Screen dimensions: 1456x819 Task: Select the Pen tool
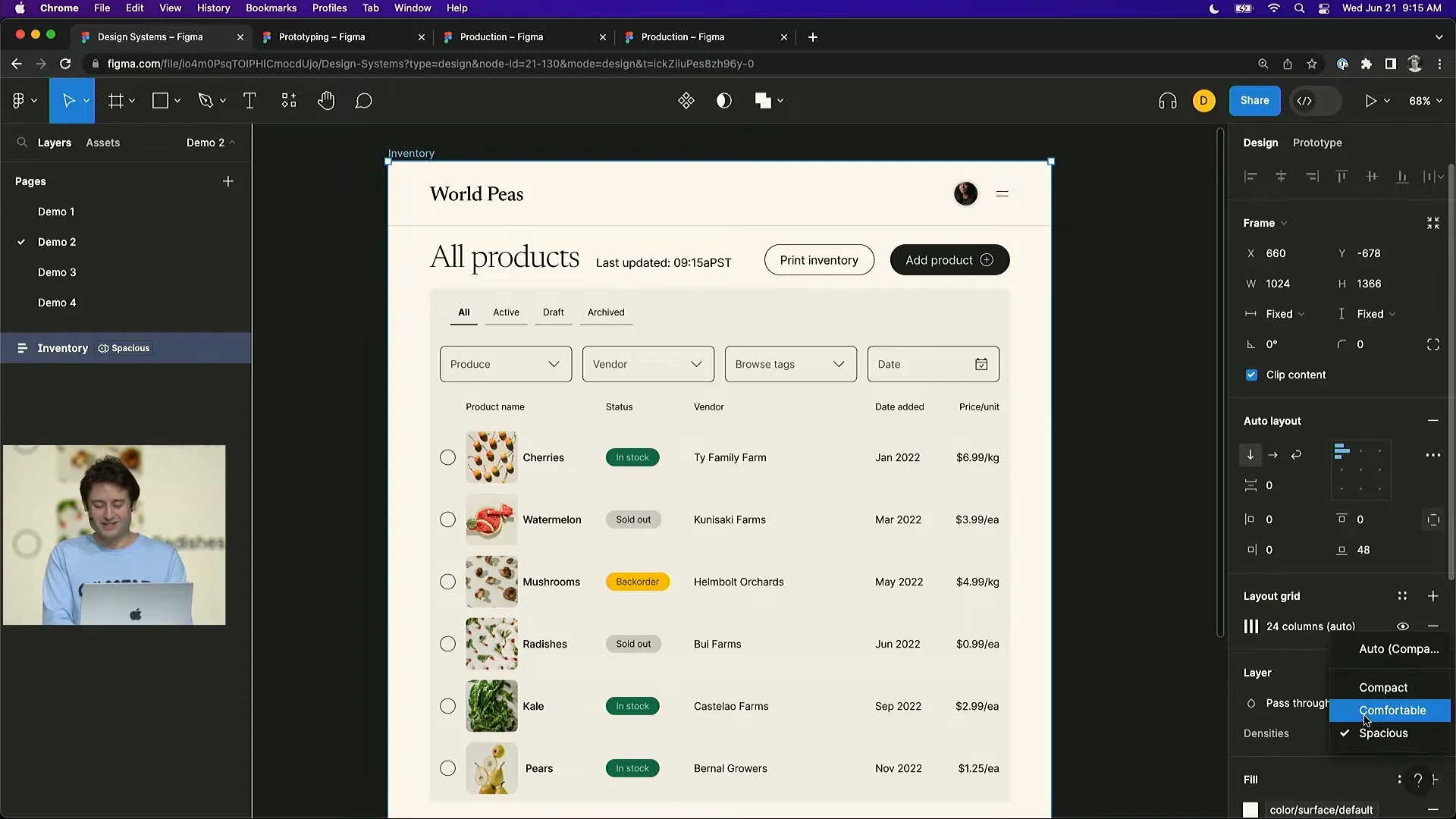click(x=206, y=101)
